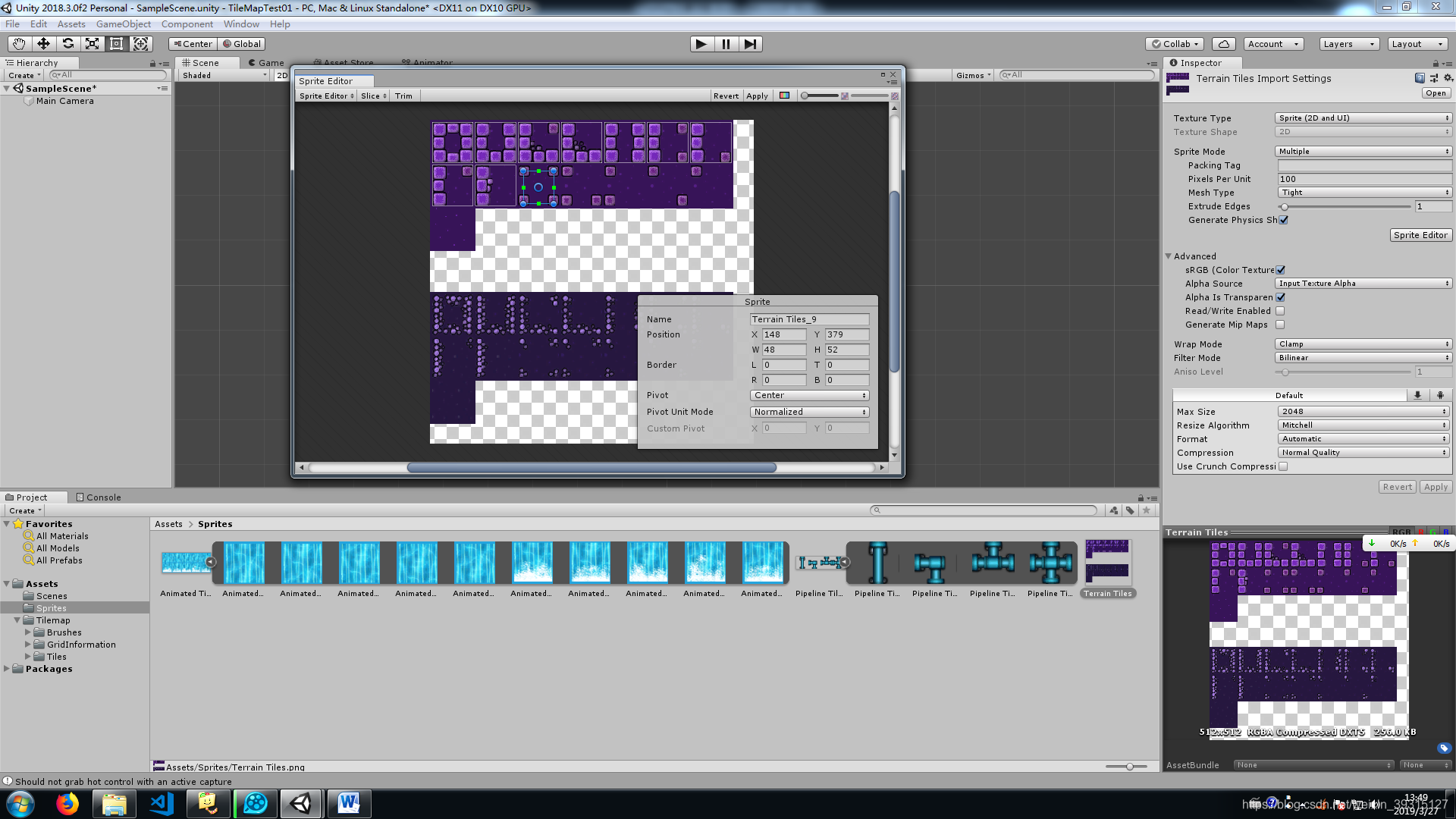1456x819 pixels.
Task: Adjust the Extrude Edges slider
Action: [x=1285, y=206]
